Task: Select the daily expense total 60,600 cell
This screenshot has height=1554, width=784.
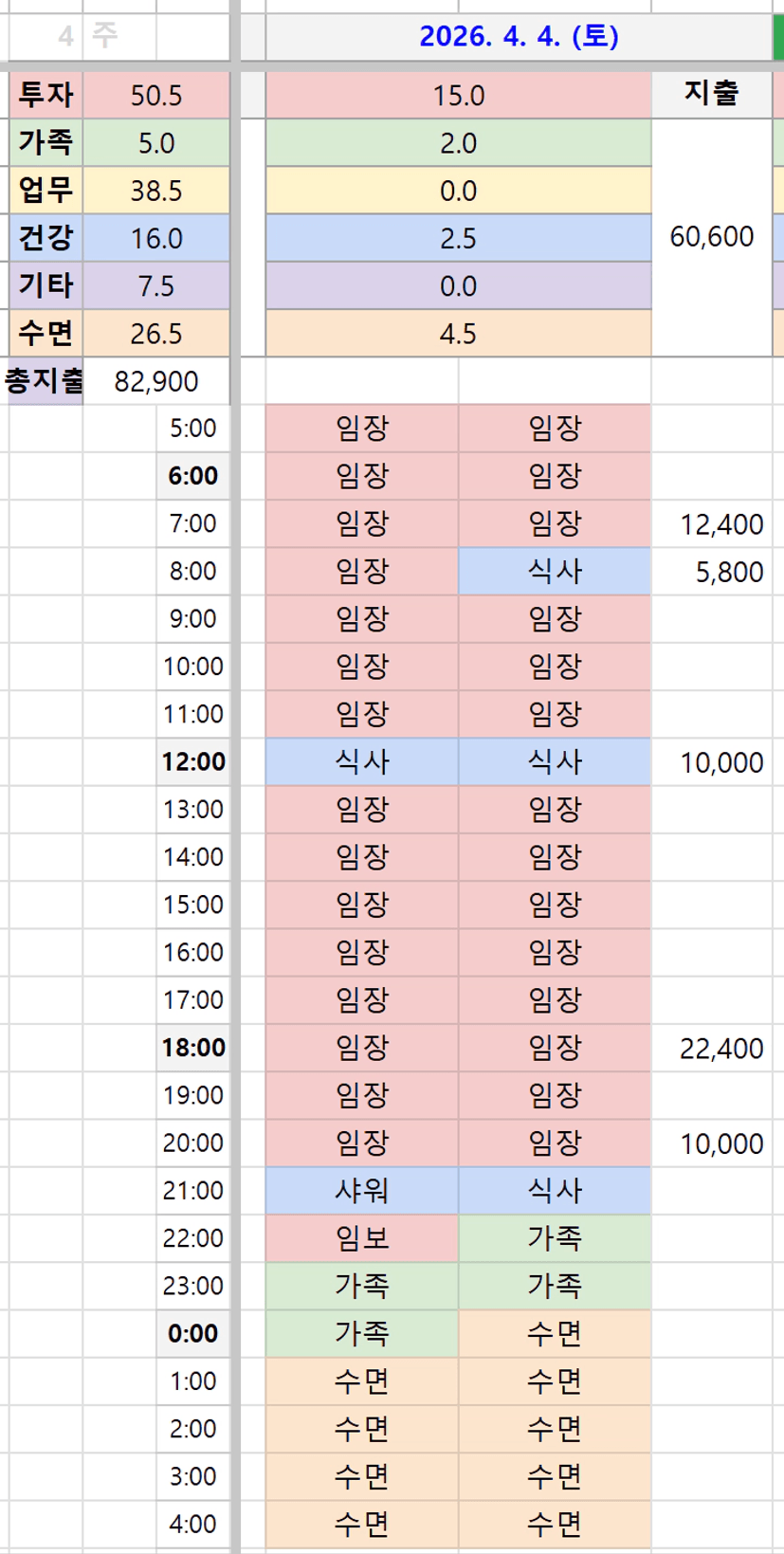Action: pos(711,237)
